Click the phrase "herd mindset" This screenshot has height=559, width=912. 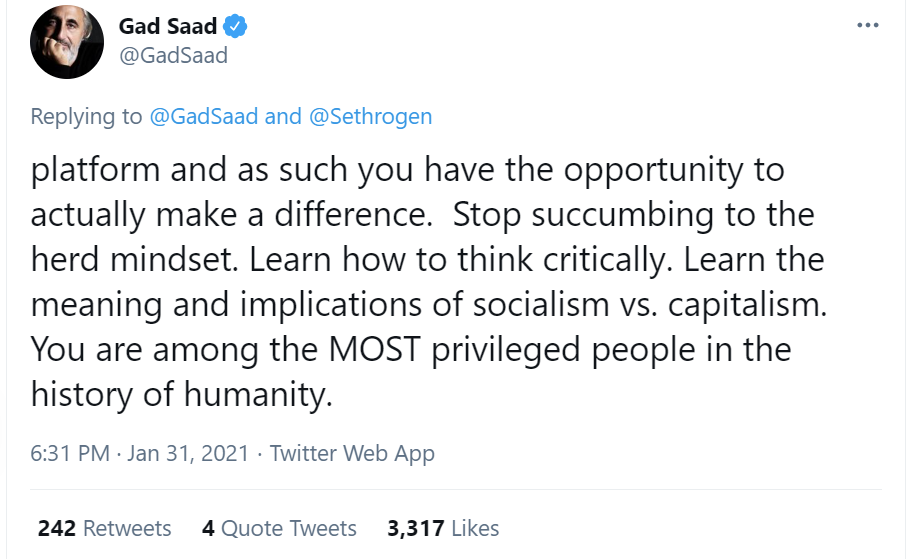click(x=134, y=260)
